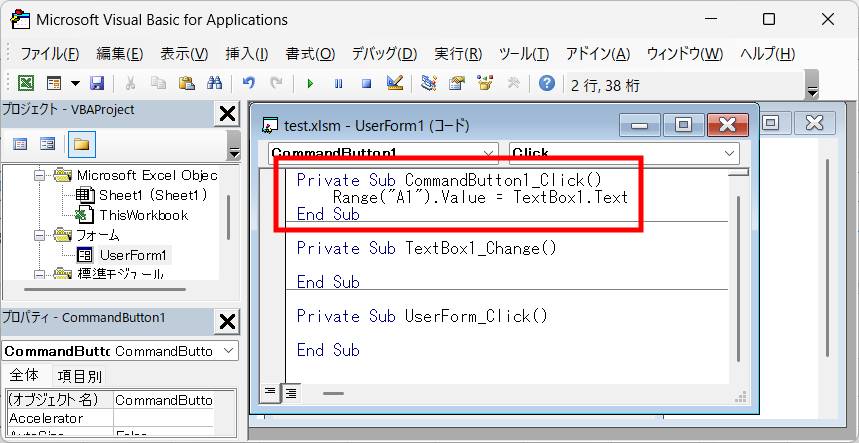859x443 pixels.
Task: Click the Reset stop icon
Action: [x=366, y=84]
